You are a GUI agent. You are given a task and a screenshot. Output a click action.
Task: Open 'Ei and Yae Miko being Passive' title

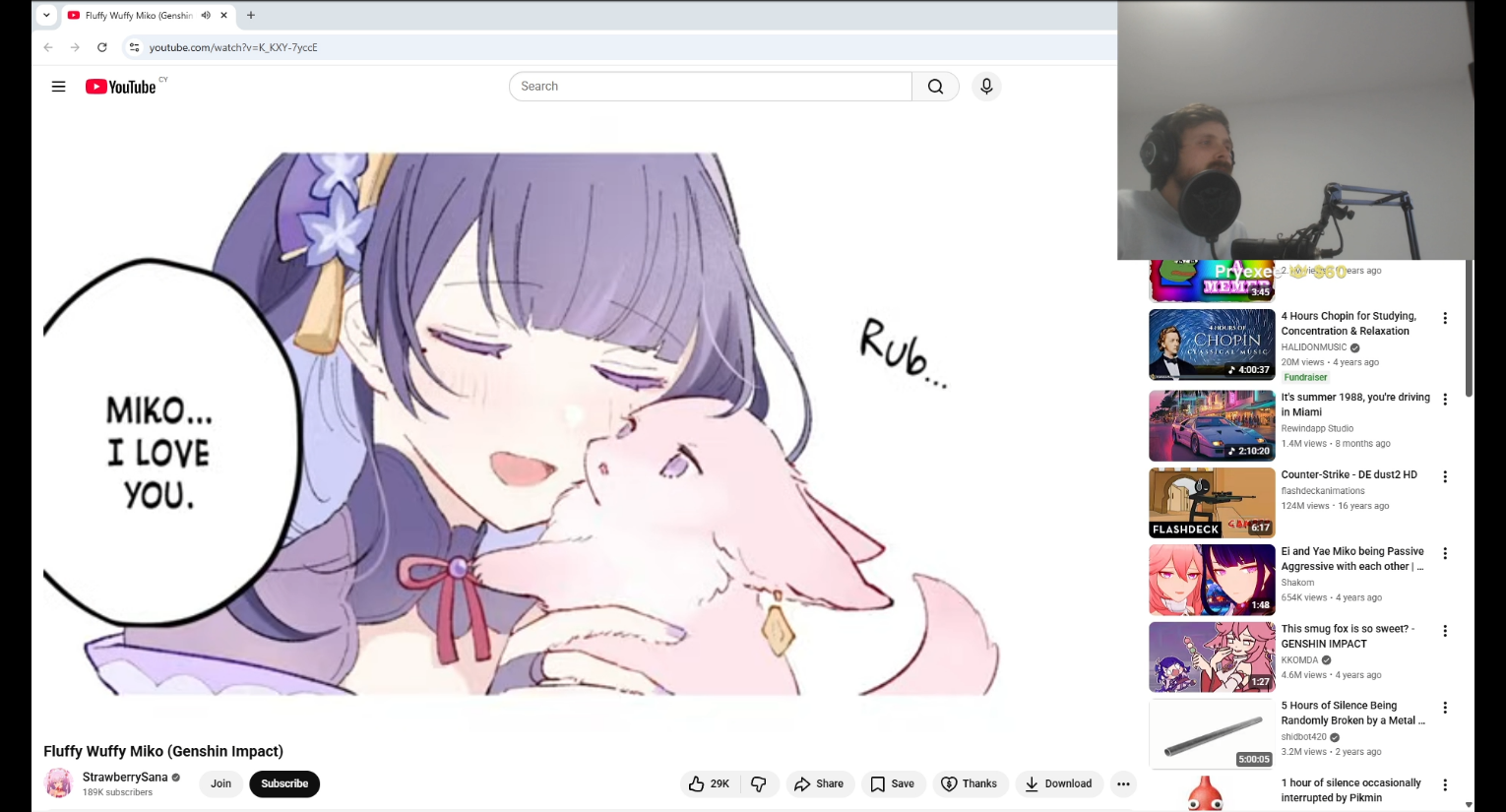[x=1352, y=559]
